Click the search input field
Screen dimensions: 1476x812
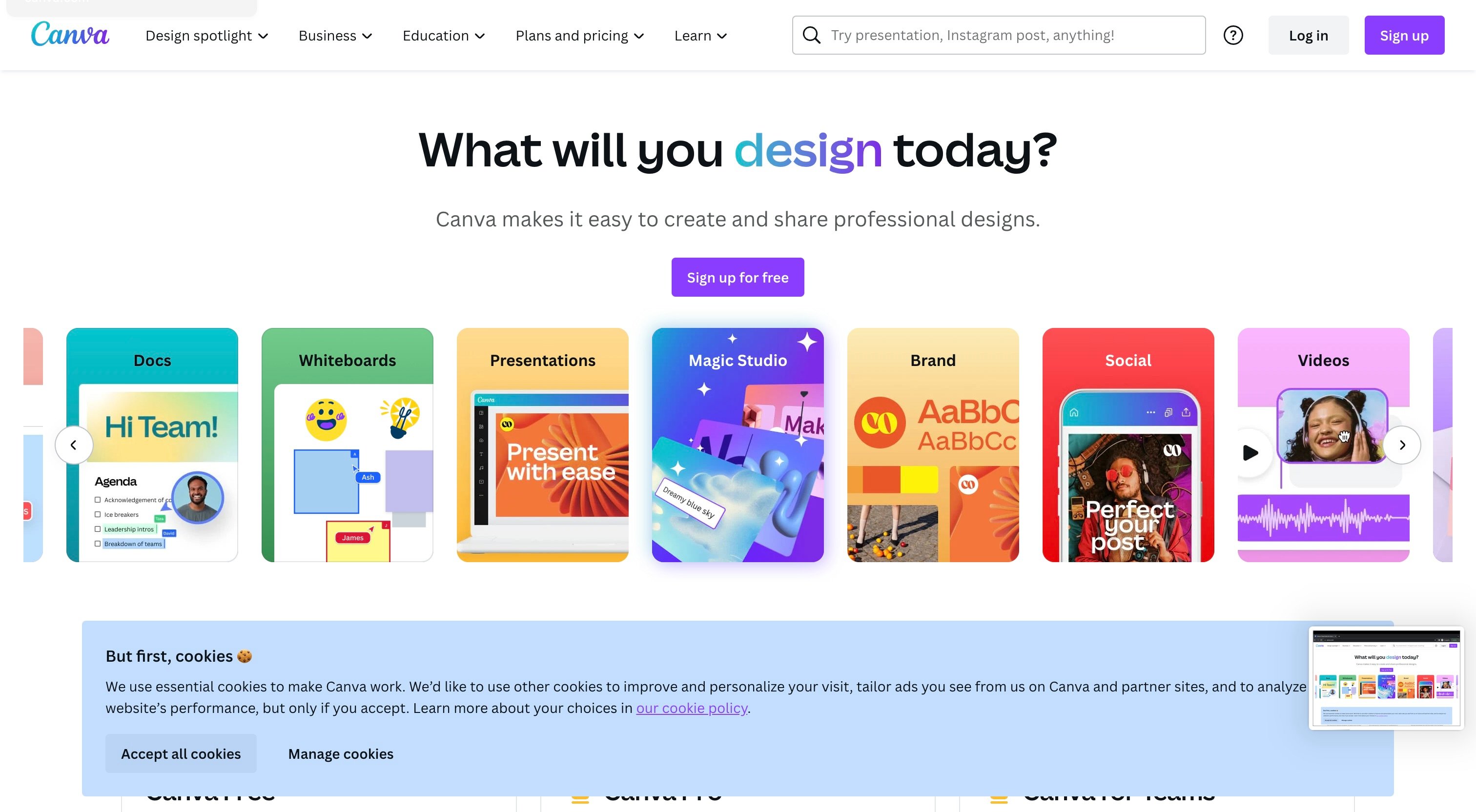coord(999,35)
